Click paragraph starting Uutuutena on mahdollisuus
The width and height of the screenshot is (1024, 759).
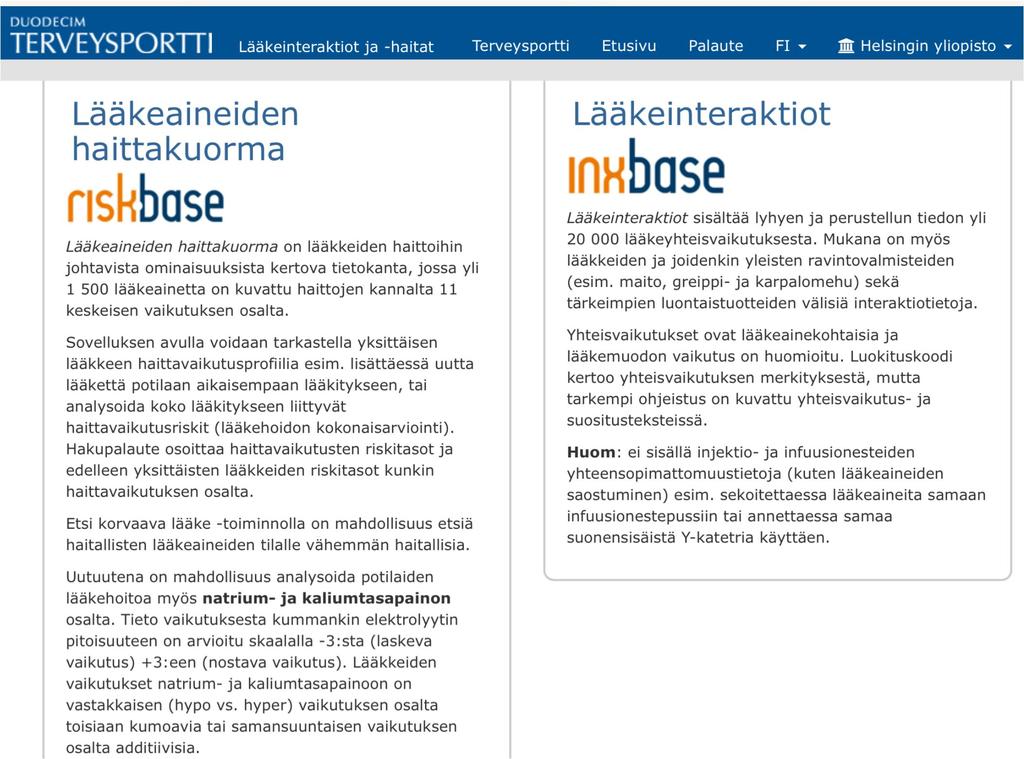point(262,662)
